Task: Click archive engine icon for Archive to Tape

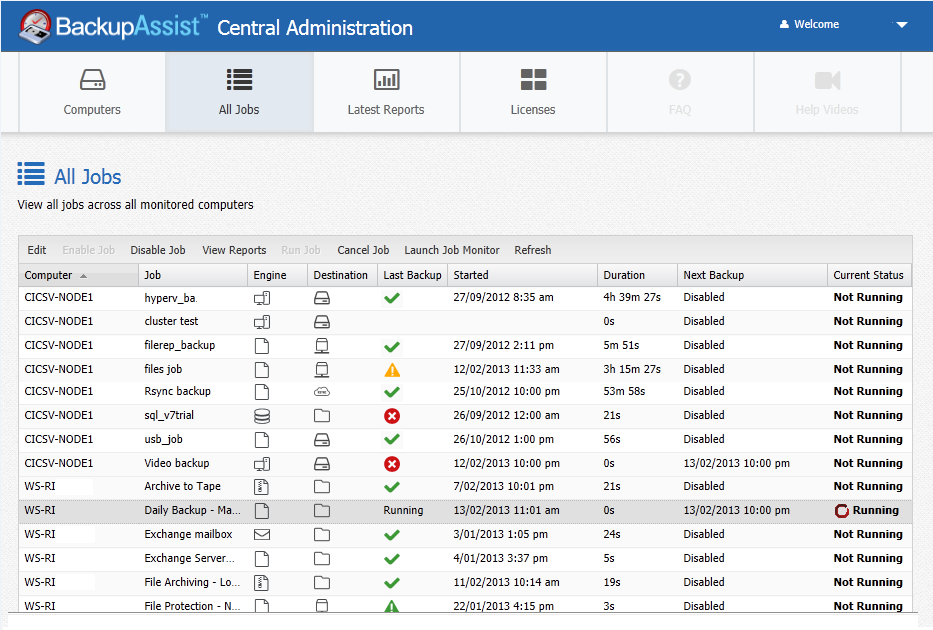Action: 262,487
